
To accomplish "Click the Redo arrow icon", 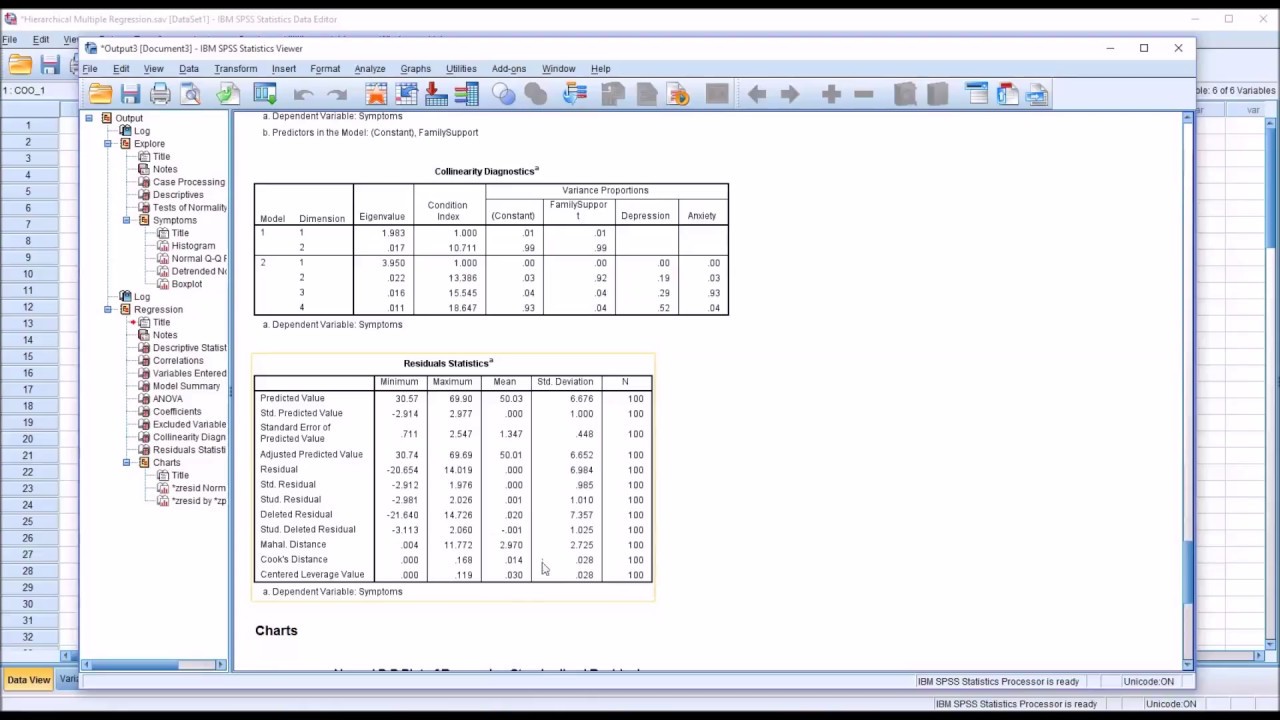I will [337, 94].
